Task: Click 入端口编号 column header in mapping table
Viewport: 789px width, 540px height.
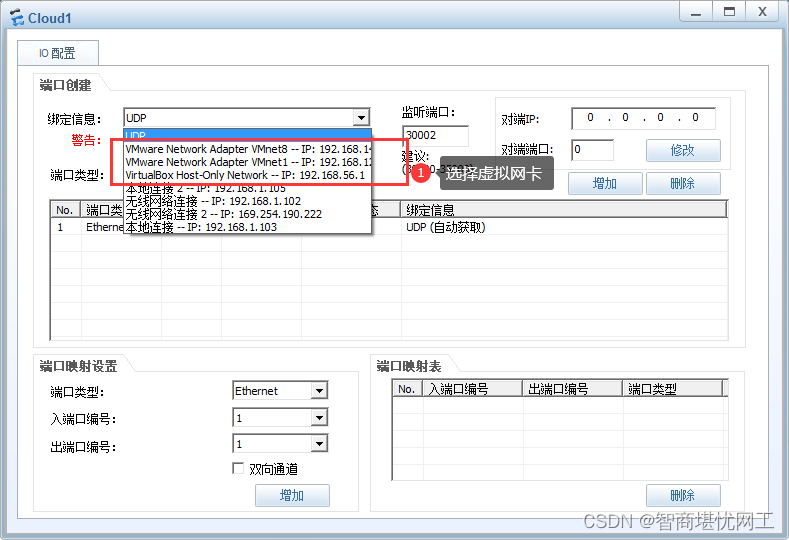Action: pos(472,389)
